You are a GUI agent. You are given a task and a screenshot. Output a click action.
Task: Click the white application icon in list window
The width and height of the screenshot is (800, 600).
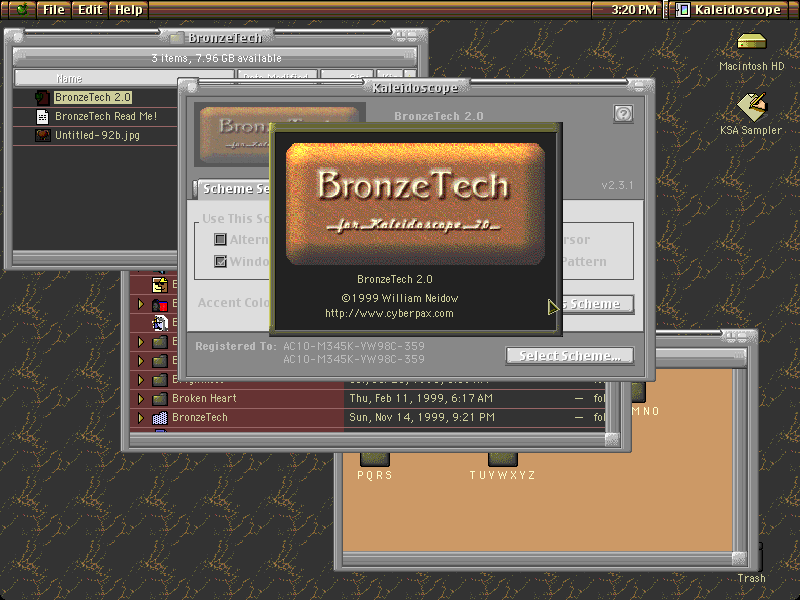pos(160,323)
